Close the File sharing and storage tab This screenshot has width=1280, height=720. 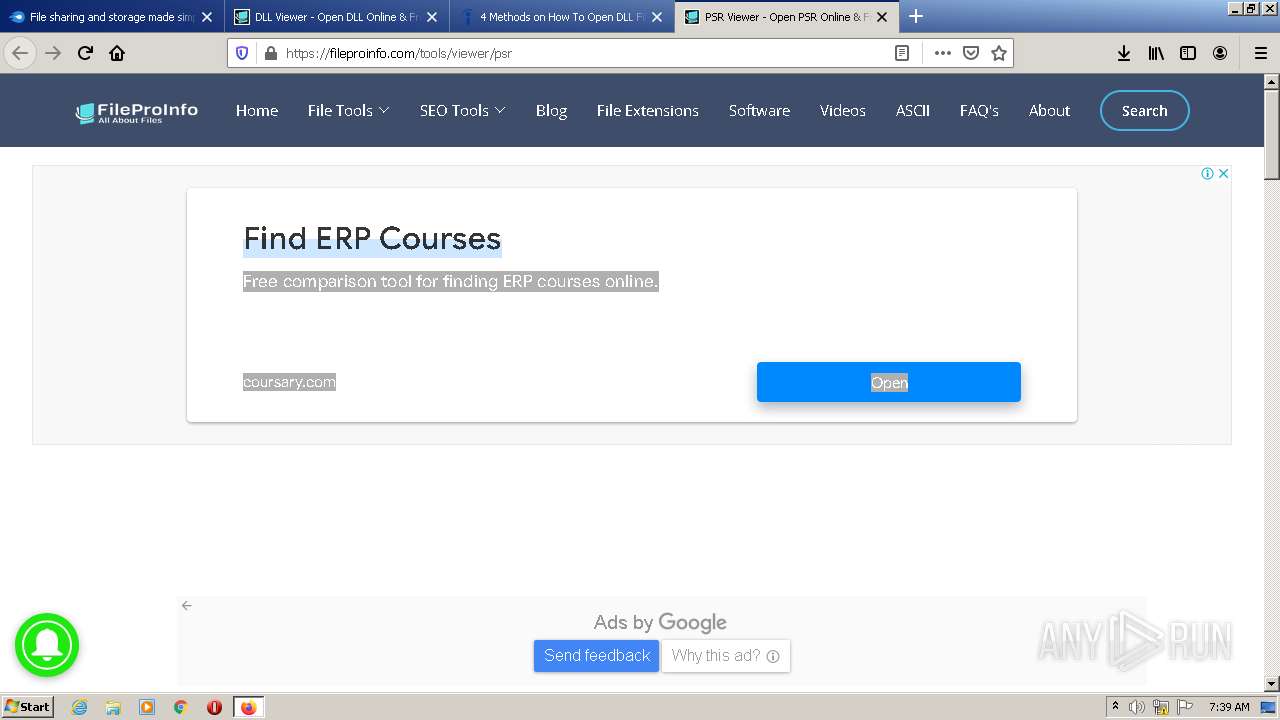click(x=207, y=17)
